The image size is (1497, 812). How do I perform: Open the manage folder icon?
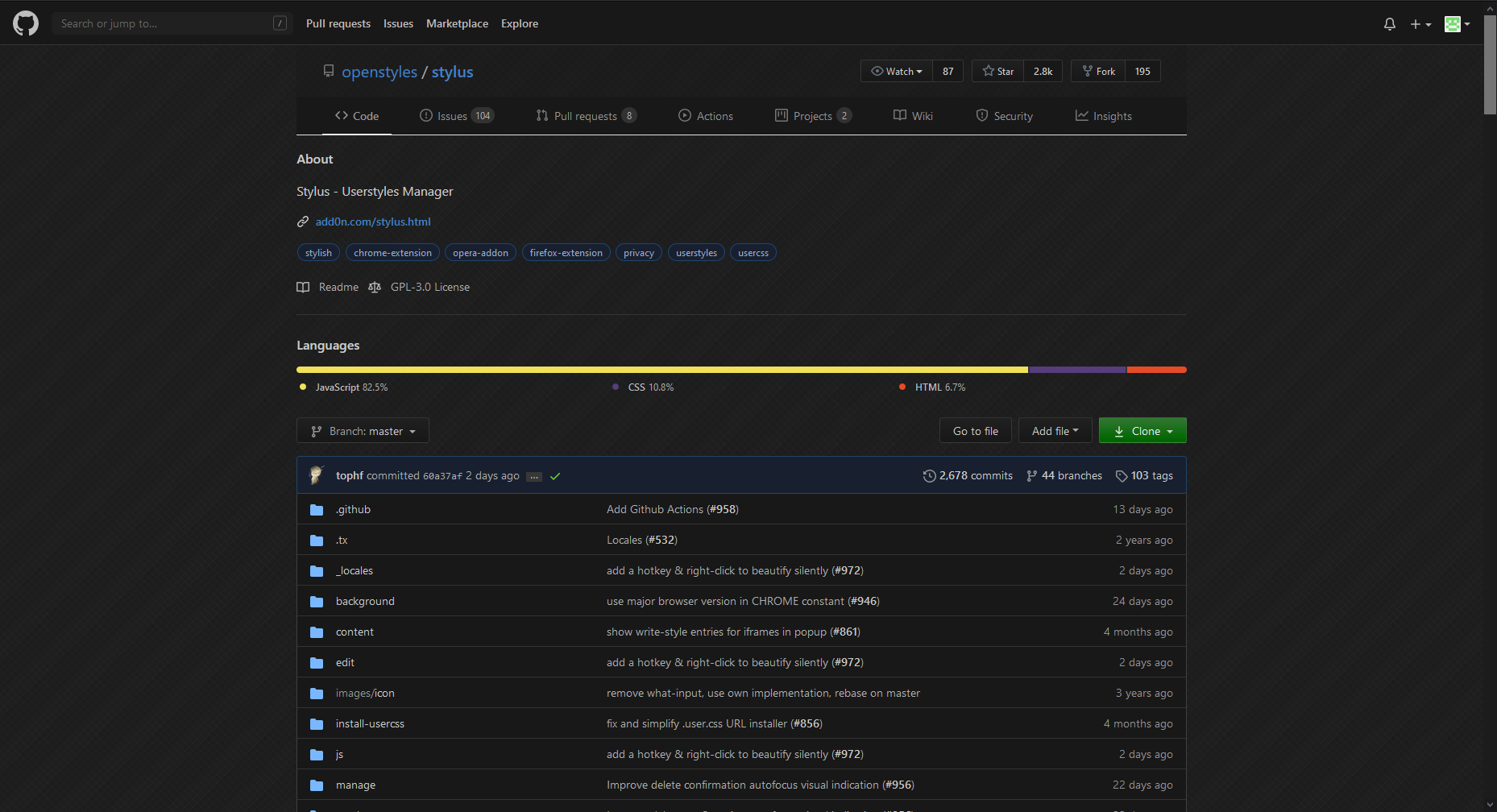click(317, 785)
